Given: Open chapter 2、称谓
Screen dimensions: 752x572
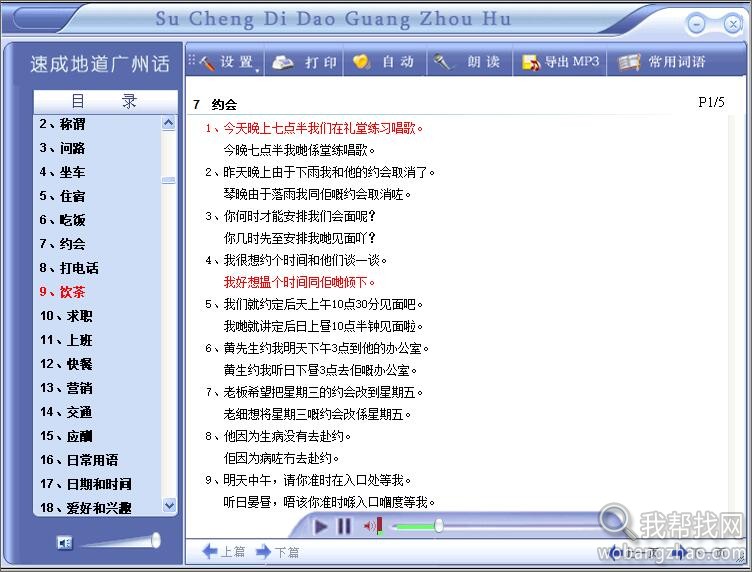Looking at the screenshot, I should 62,124.
